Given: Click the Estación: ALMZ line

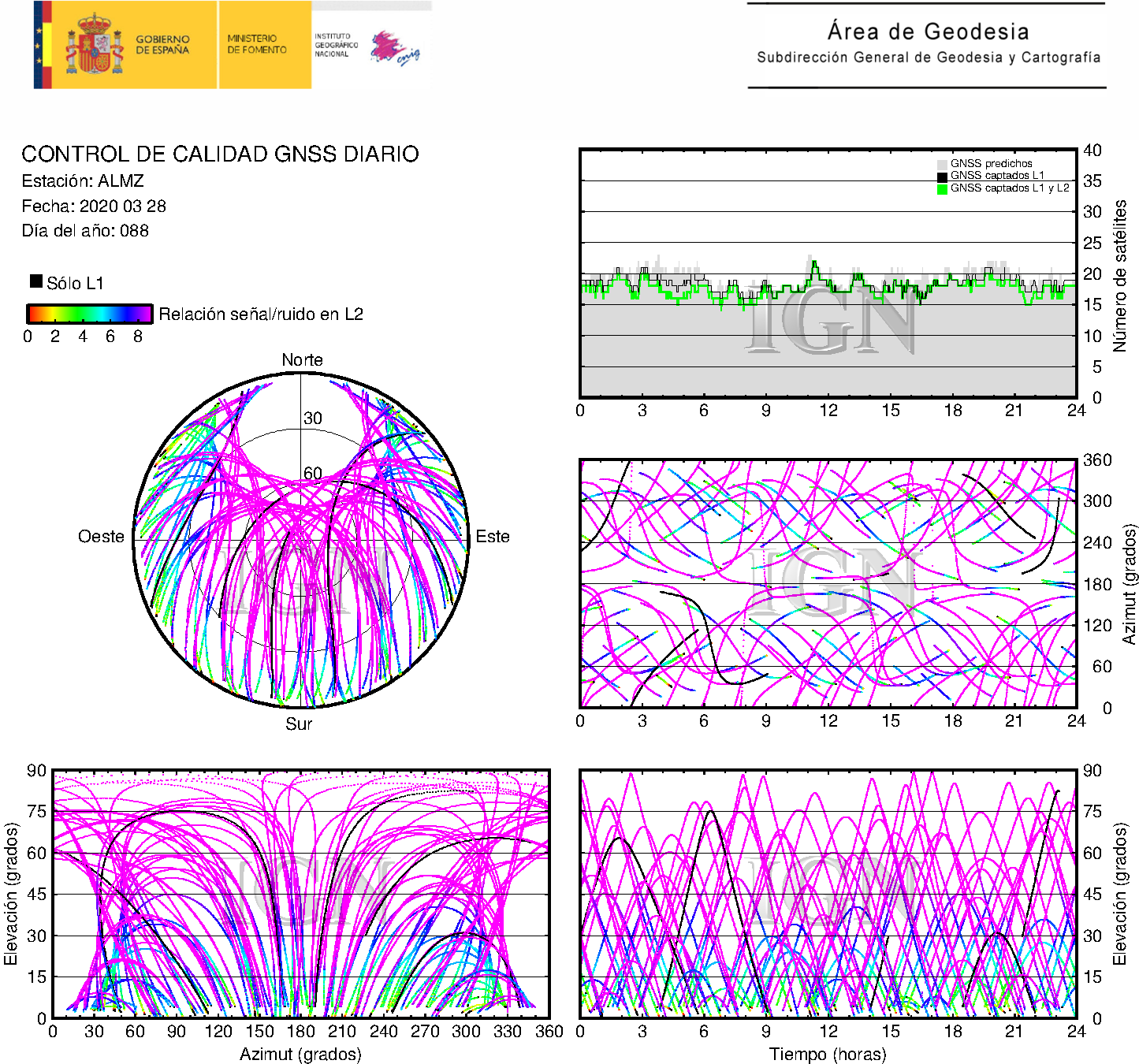Looking at the screenshot, I should point(83,181).
